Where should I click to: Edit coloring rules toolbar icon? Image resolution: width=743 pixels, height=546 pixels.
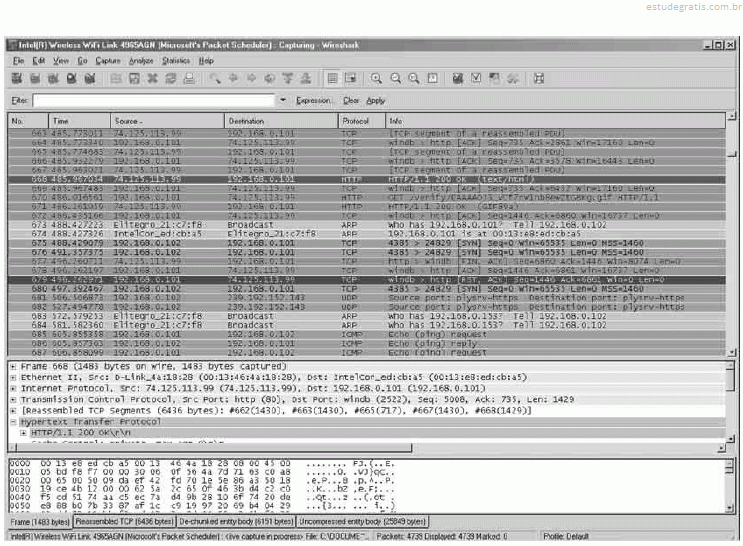(494, 79)
